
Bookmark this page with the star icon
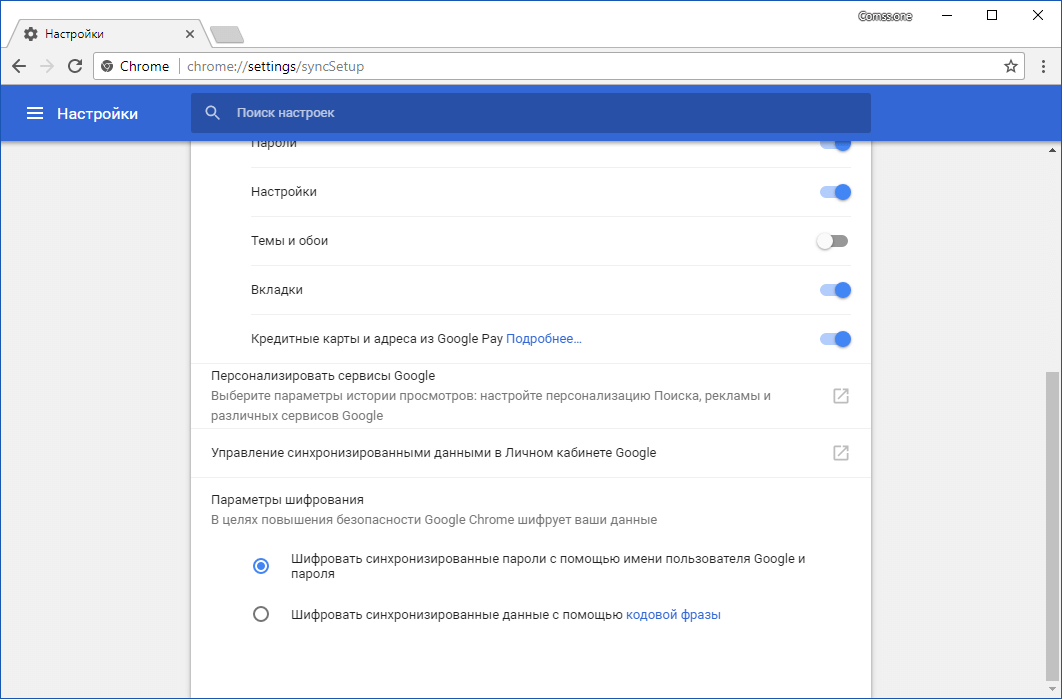pyautogui.click(x=1011, y=66)
